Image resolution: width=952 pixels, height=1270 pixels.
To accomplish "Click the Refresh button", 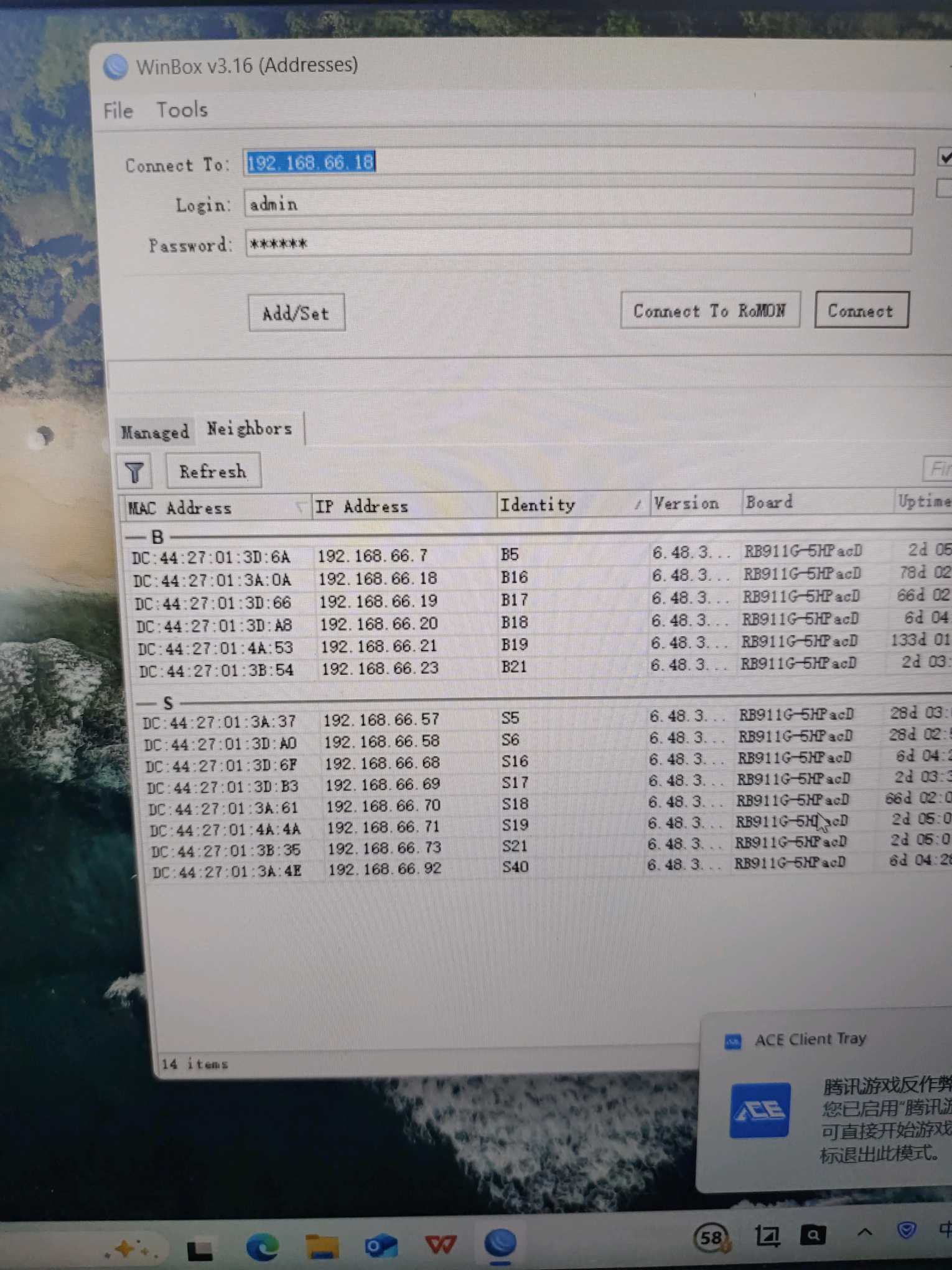I will [213, 471].
